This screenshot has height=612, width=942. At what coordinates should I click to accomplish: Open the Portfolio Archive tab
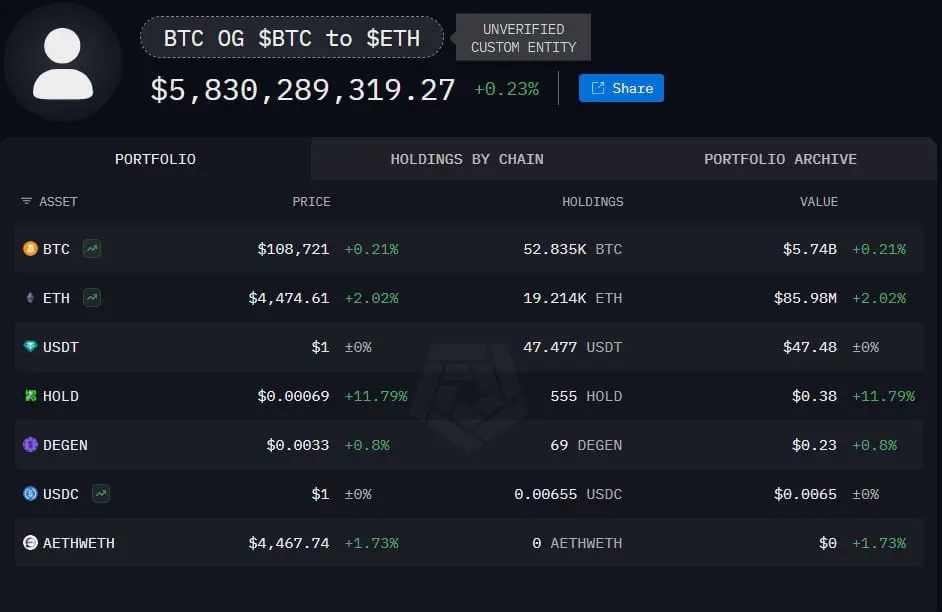pos(780,159)
